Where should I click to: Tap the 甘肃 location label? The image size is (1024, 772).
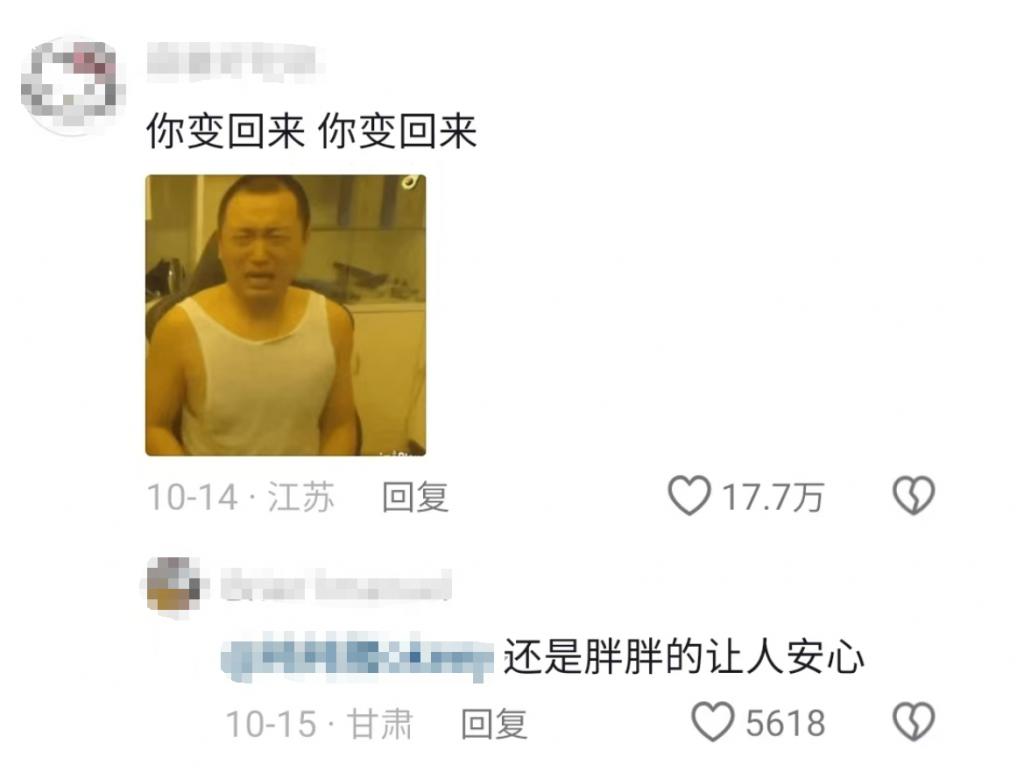coord(380,724)
